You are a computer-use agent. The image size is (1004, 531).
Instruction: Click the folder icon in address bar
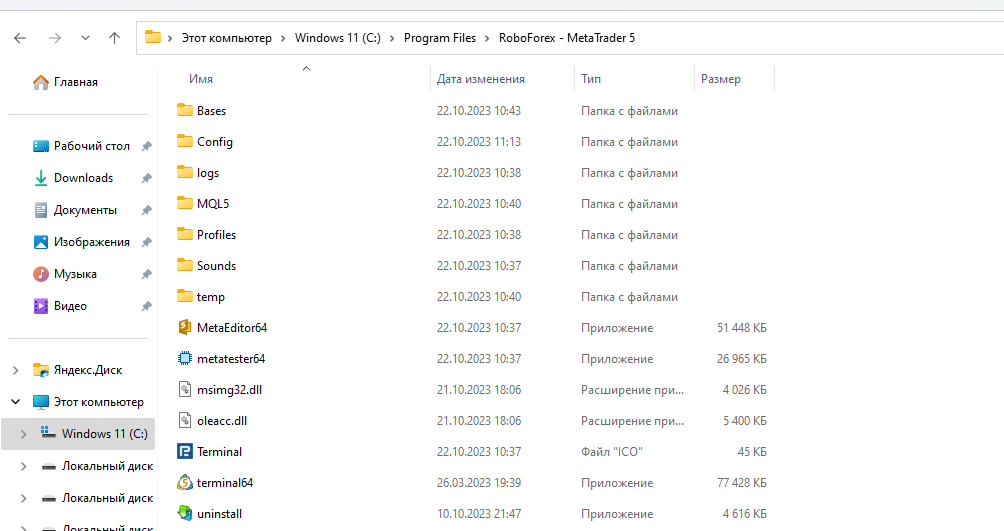(152, 37)
